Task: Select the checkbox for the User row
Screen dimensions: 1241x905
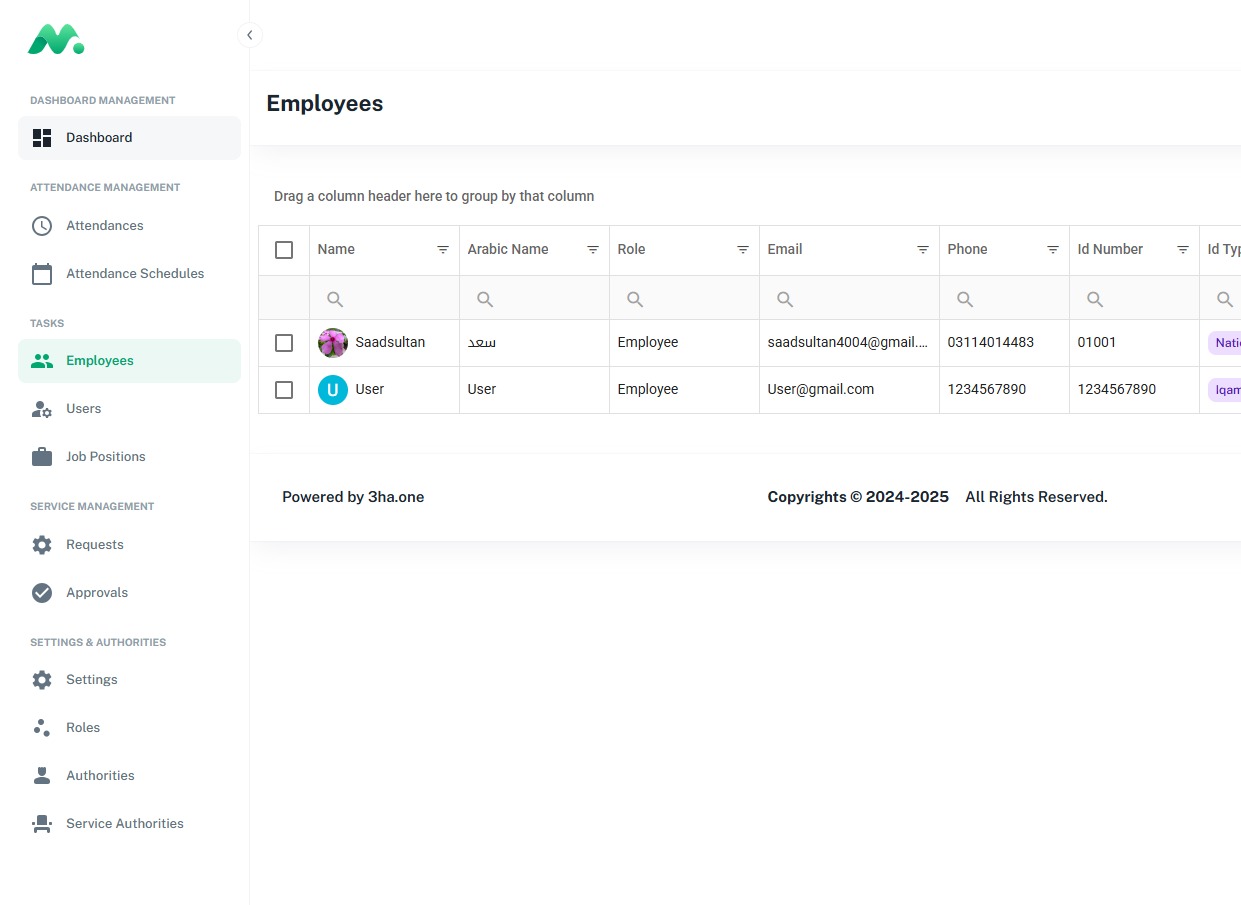Action: pyautogui.click(x=284, y=390)
